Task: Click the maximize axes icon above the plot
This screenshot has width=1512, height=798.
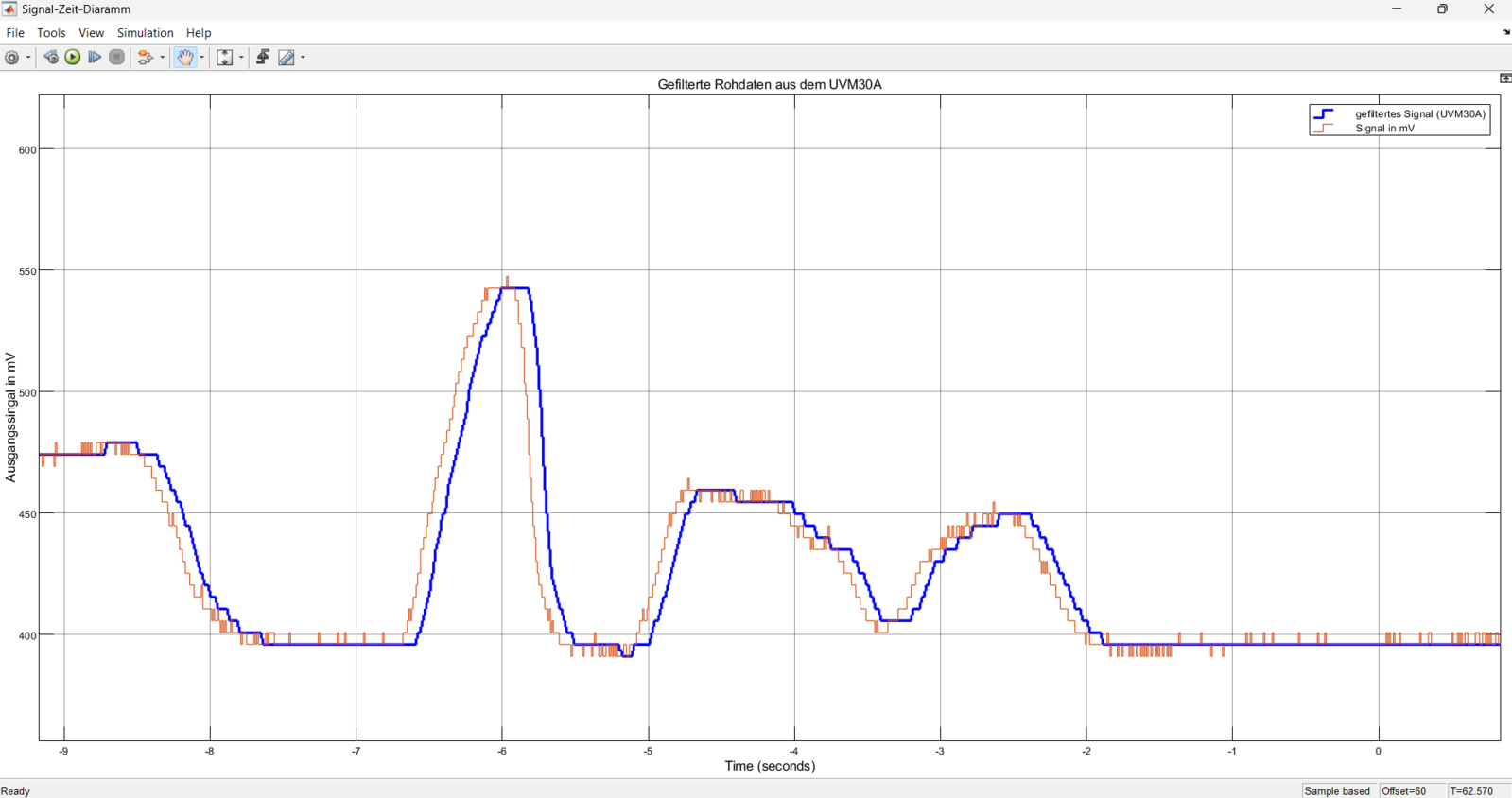Action: click(1505, 78)
